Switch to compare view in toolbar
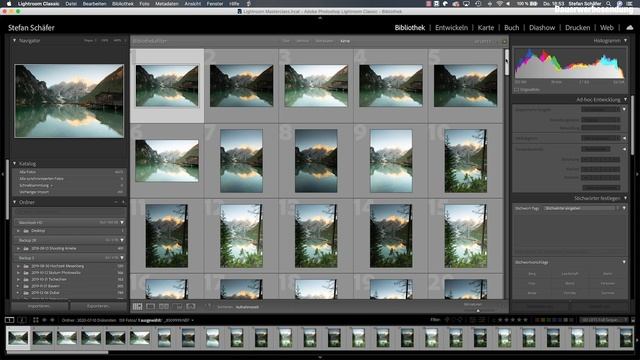Viewport: 640px width, 360px height. click(x=164, y=307)
